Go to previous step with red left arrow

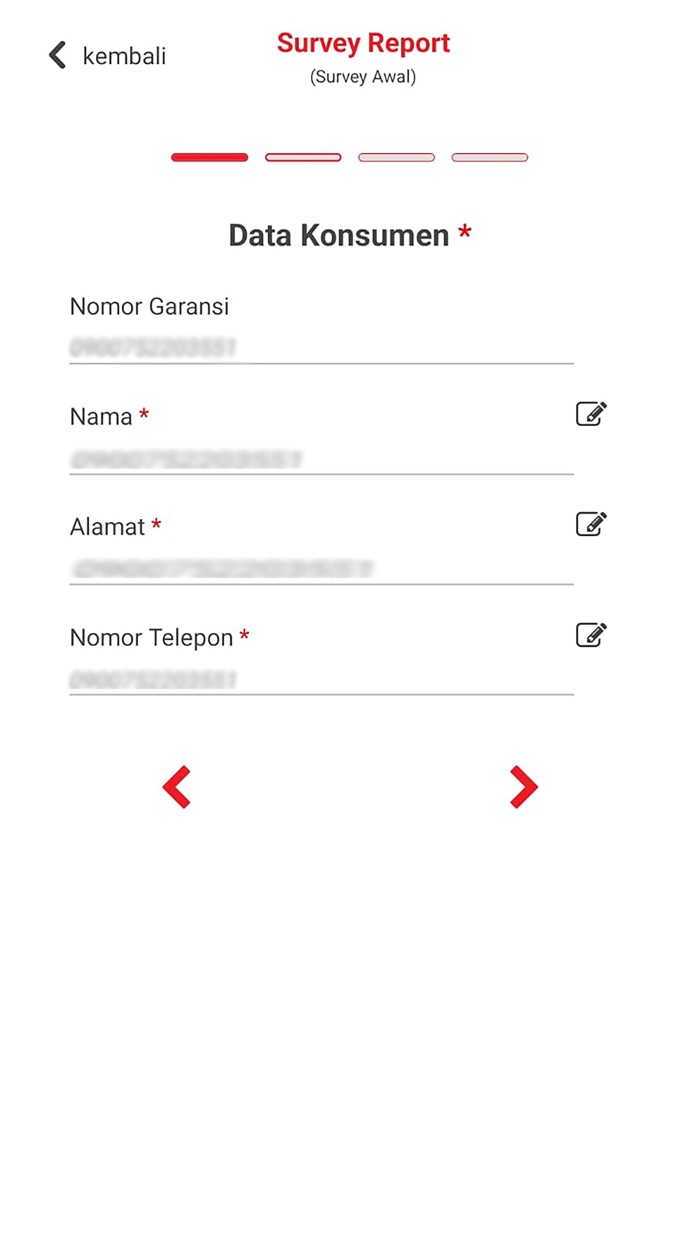(x=177, y=787)
